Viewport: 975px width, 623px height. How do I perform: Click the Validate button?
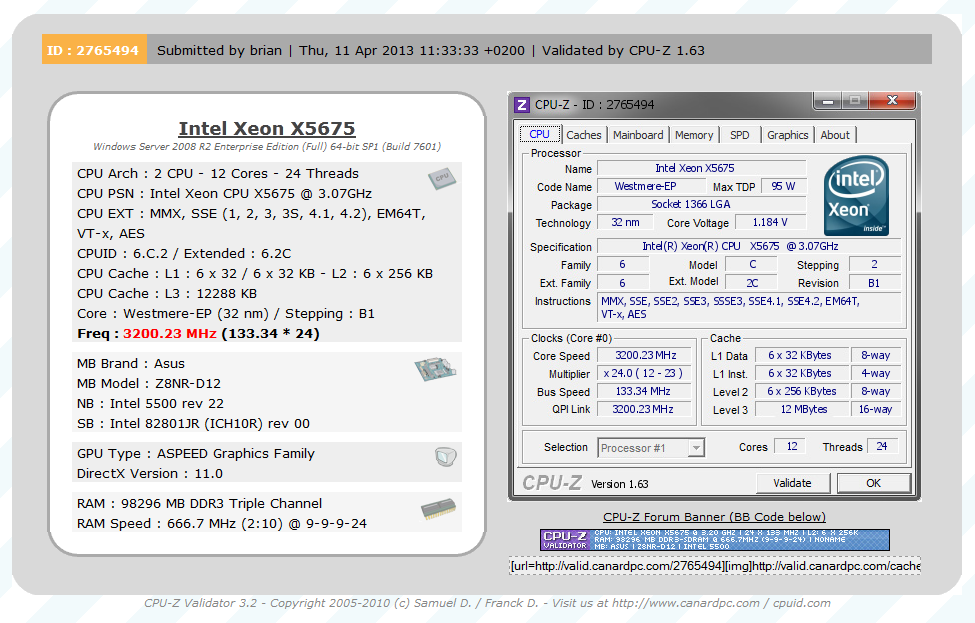pos(792,483)
